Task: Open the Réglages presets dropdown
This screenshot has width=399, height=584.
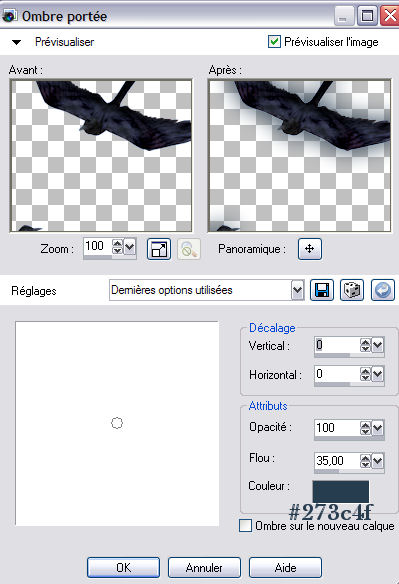Action: click(297, 290)
